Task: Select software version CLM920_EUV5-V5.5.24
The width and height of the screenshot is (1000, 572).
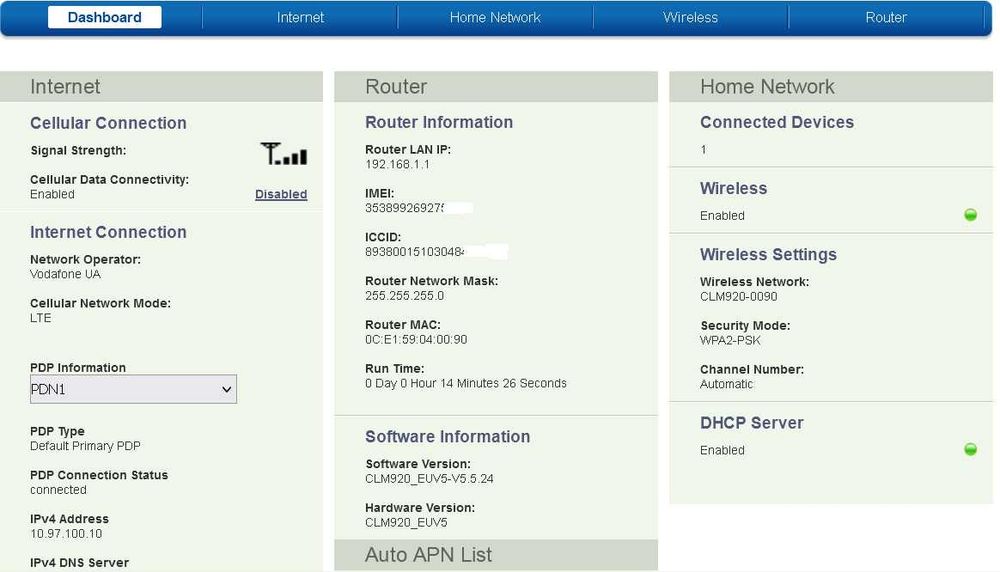Action: [429, 479]
